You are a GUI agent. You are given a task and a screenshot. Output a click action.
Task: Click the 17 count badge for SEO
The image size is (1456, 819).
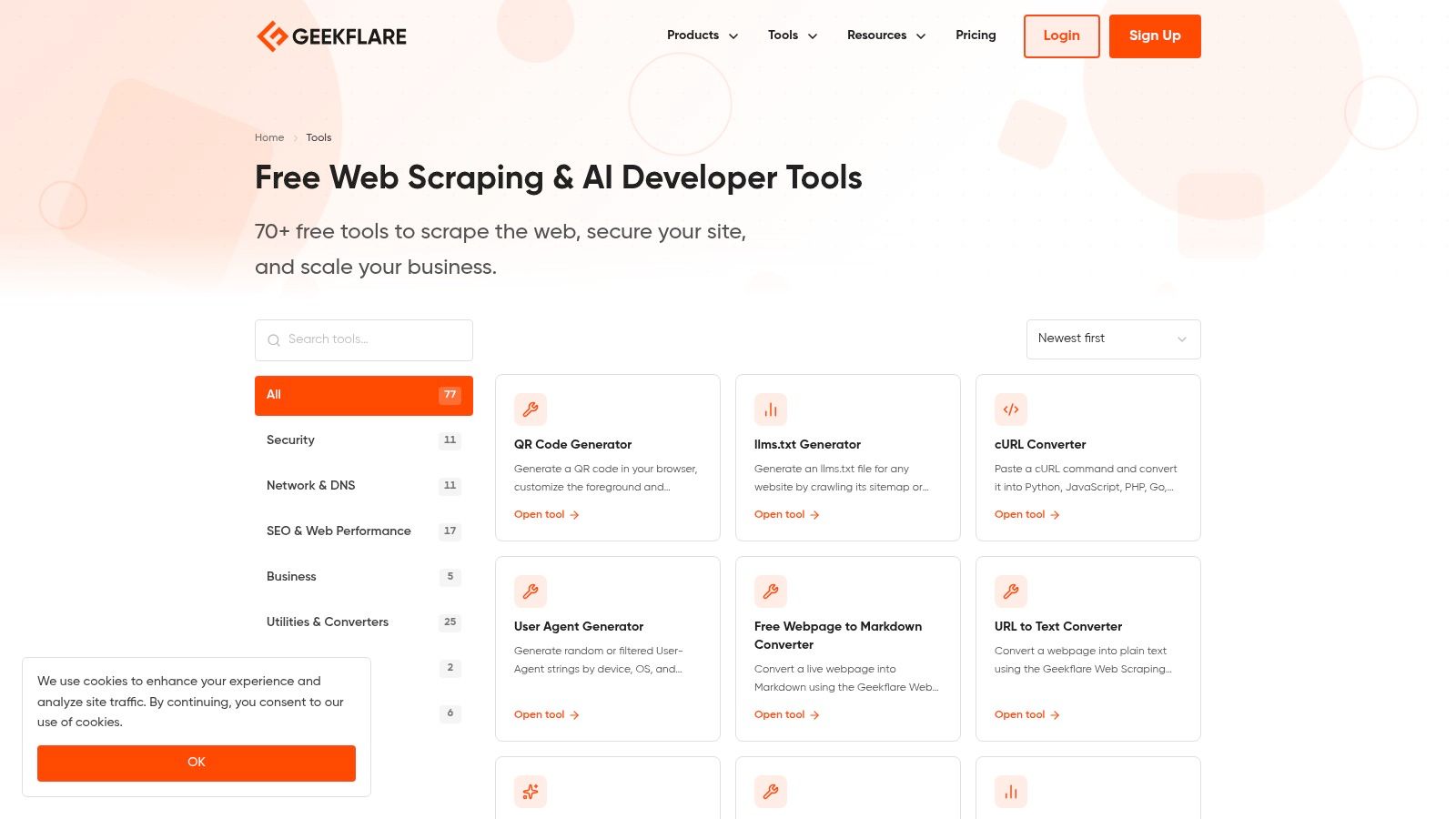(x=450, y=531)
